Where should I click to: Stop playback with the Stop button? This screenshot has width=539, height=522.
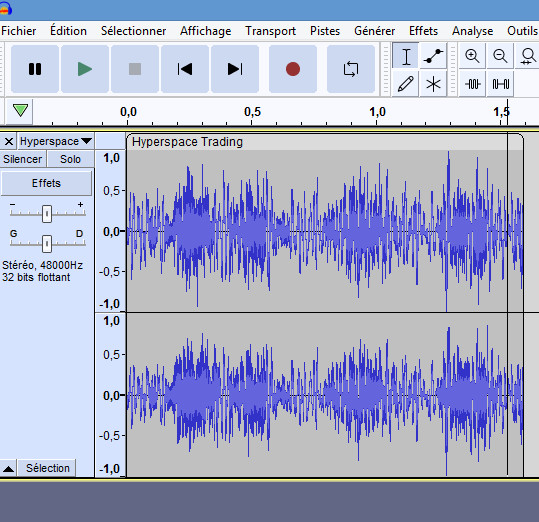(x=135, y=69)
